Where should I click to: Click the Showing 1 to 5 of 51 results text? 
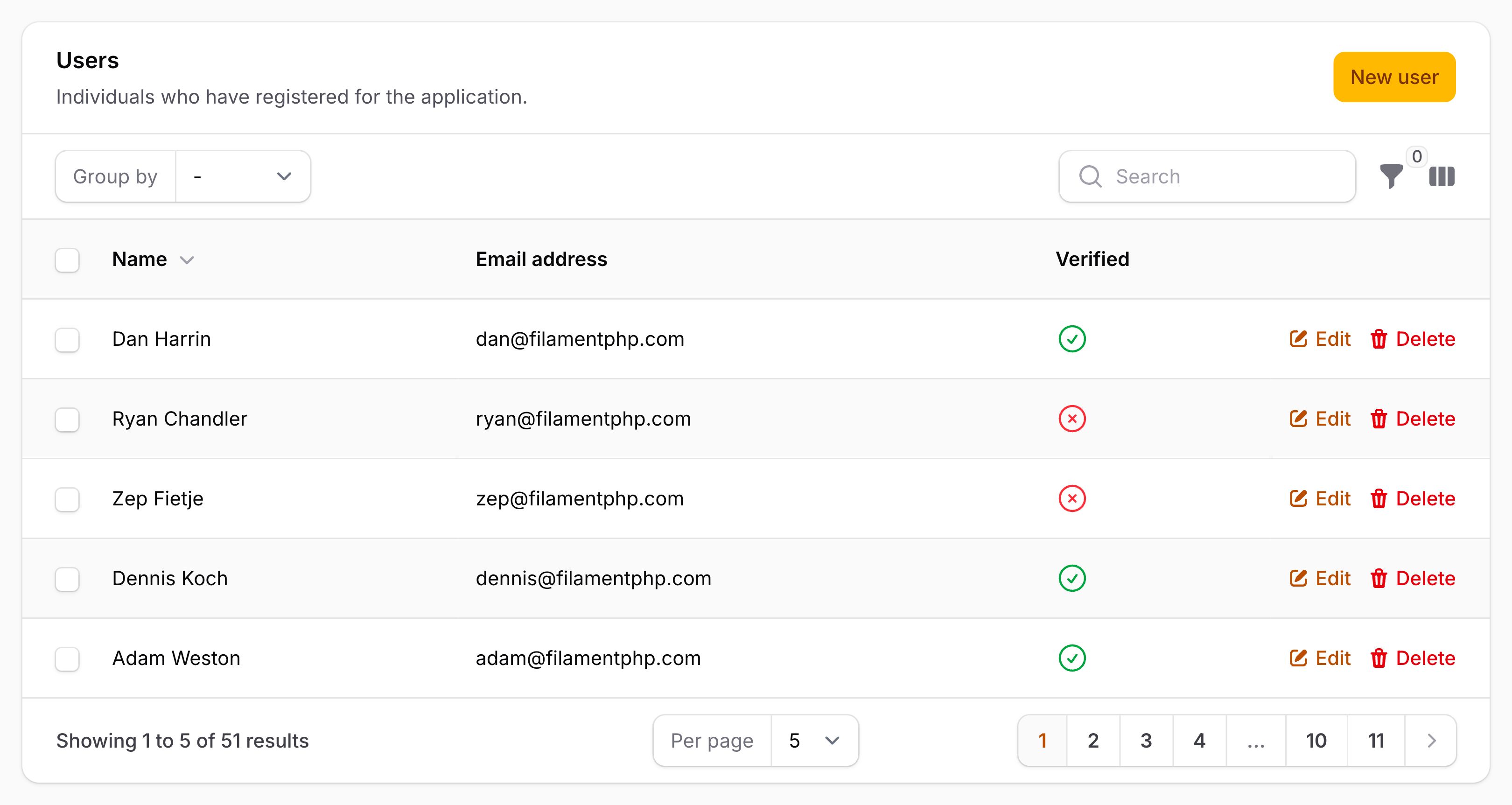[182, 741]
